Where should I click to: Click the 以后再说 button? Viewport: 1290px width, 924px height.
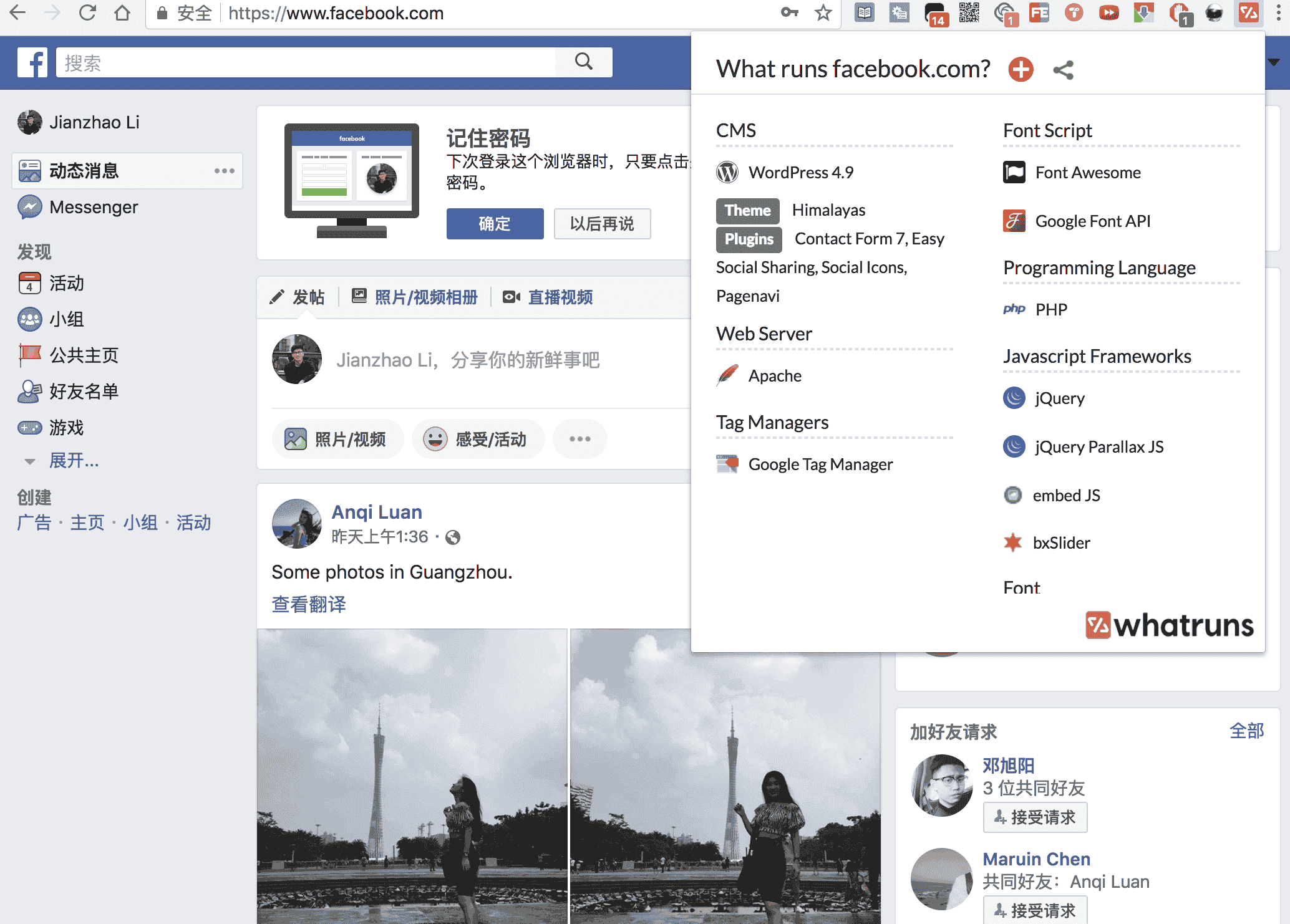[x=602, y=224]
